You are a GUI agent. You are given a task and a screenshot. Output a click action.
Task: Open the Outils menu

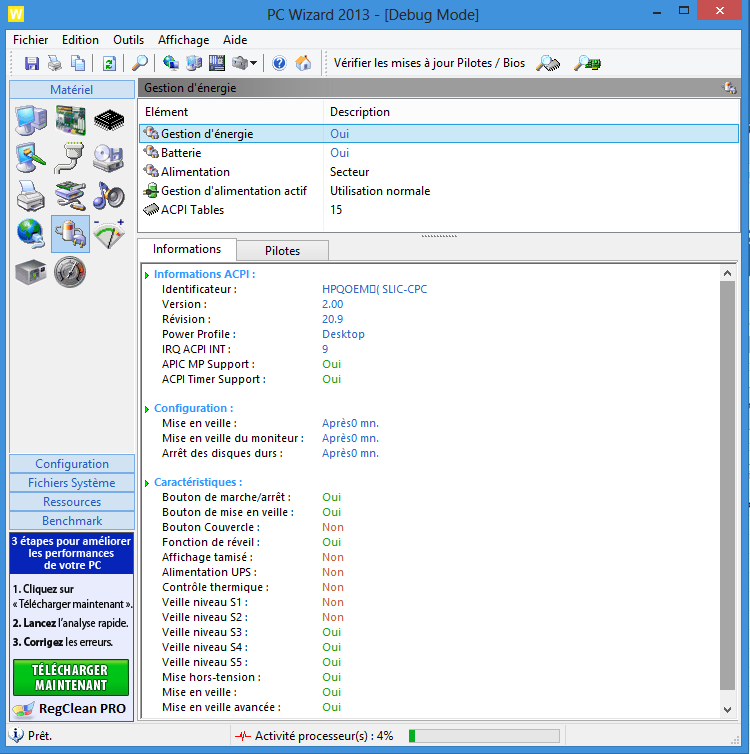point(128,40)
